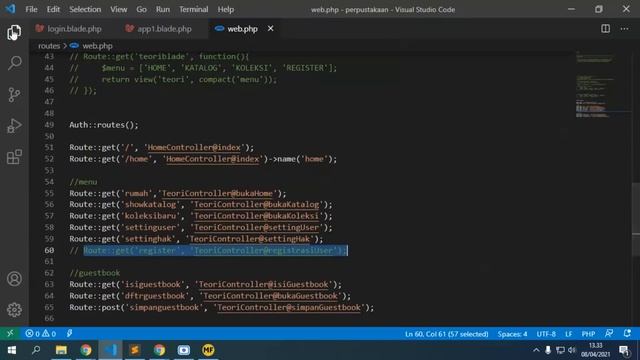Image resolution: width=640 pixels, height=360 pixels.
Task: Change file encoding UTF-8
Action: (546, 334)
